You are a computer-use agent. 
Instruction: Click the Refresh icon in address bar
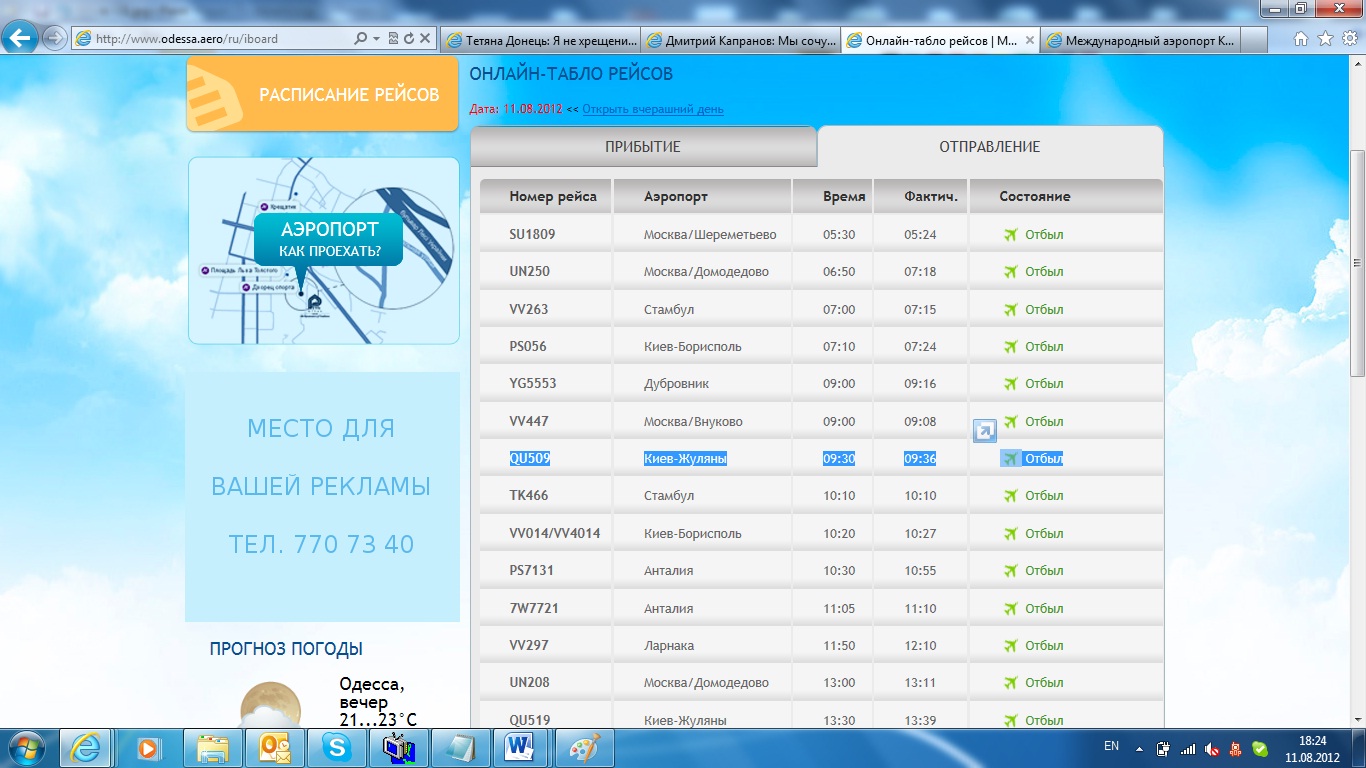coord(409,39)
